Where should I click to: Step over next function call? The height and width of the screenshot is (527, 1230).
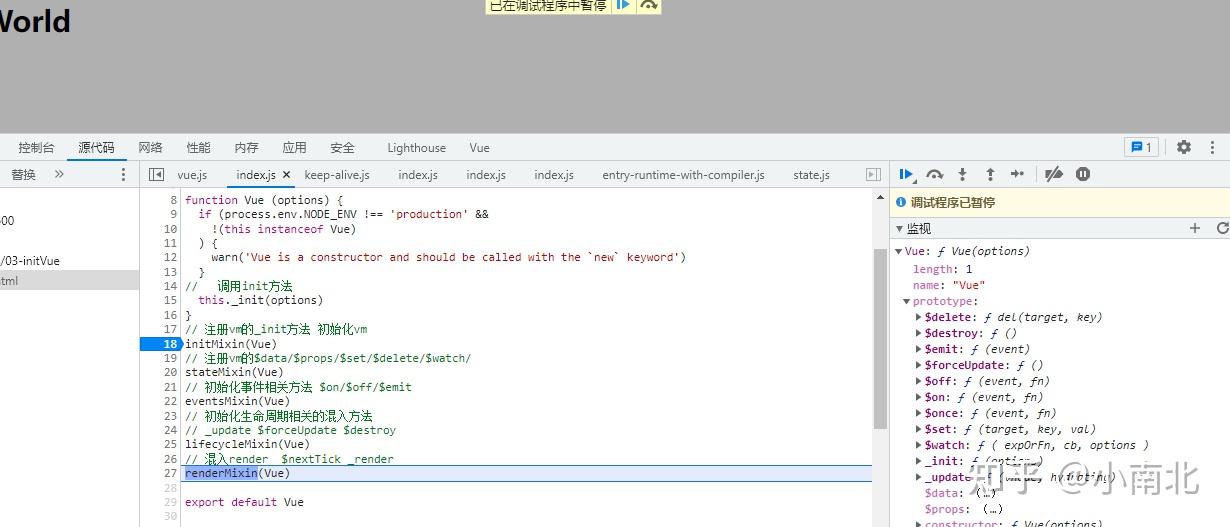pyautogui.click(x=934, y=174)
